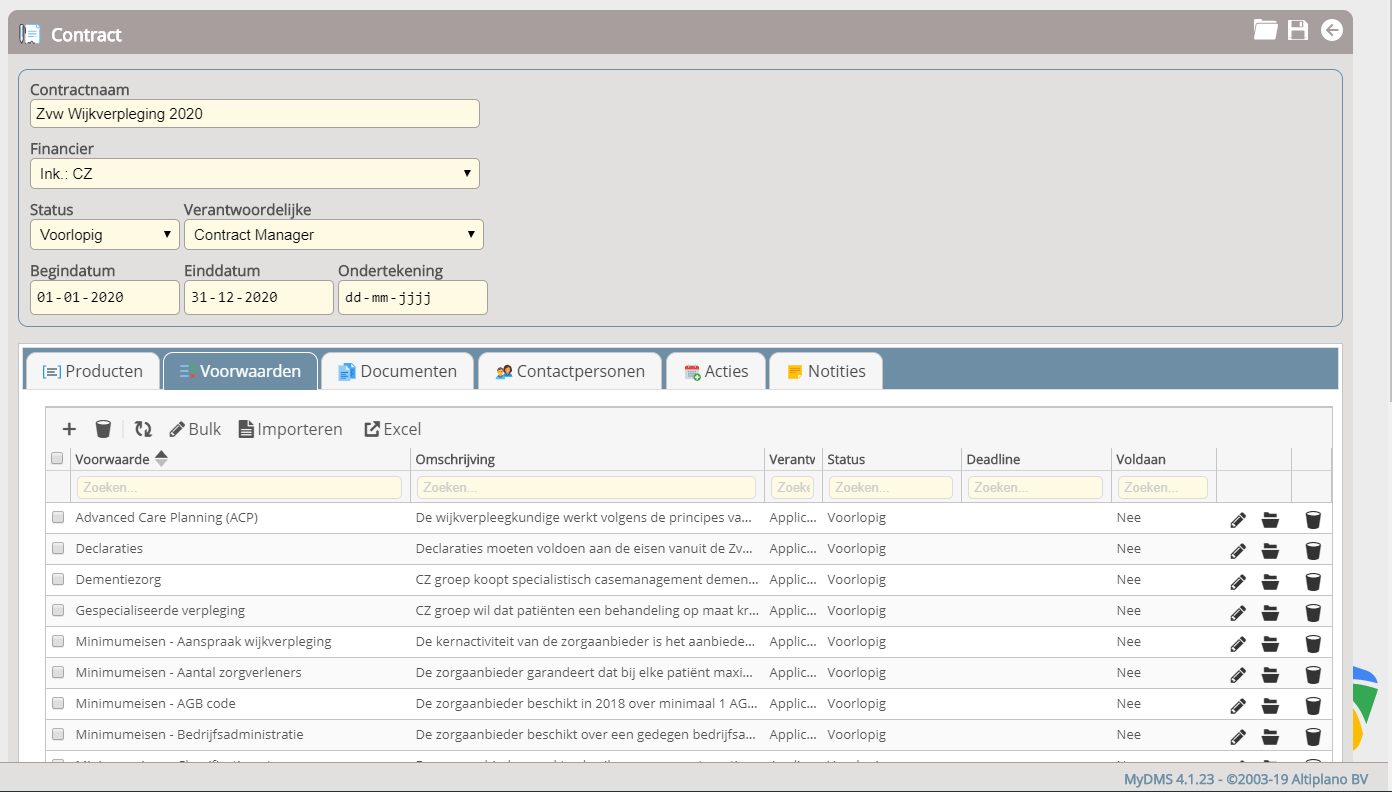The height and width of the screenshot is (792, 1392).
Task: Click the Begindatum date field
Action: click(105, 297)
